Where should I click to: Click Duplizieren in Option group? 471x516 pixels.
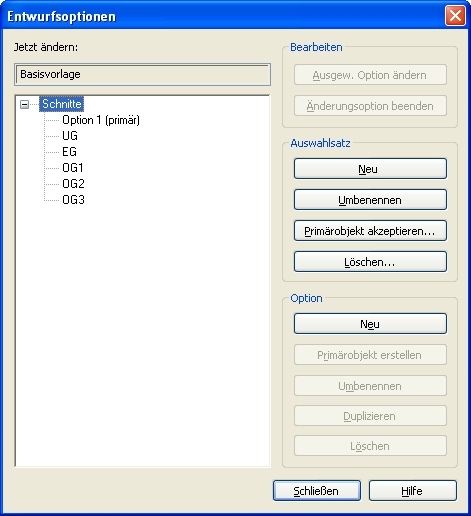point(370,416)
